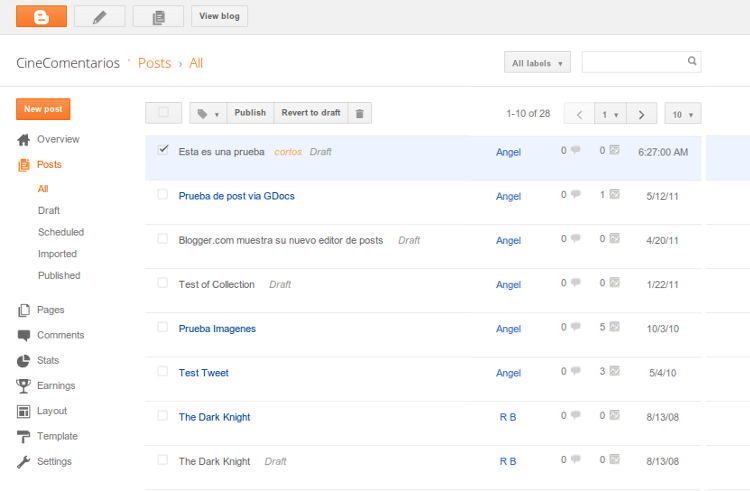
Task: Uncheck the 'Esta es una prueba' post checkbox
Action: (163, 150)
